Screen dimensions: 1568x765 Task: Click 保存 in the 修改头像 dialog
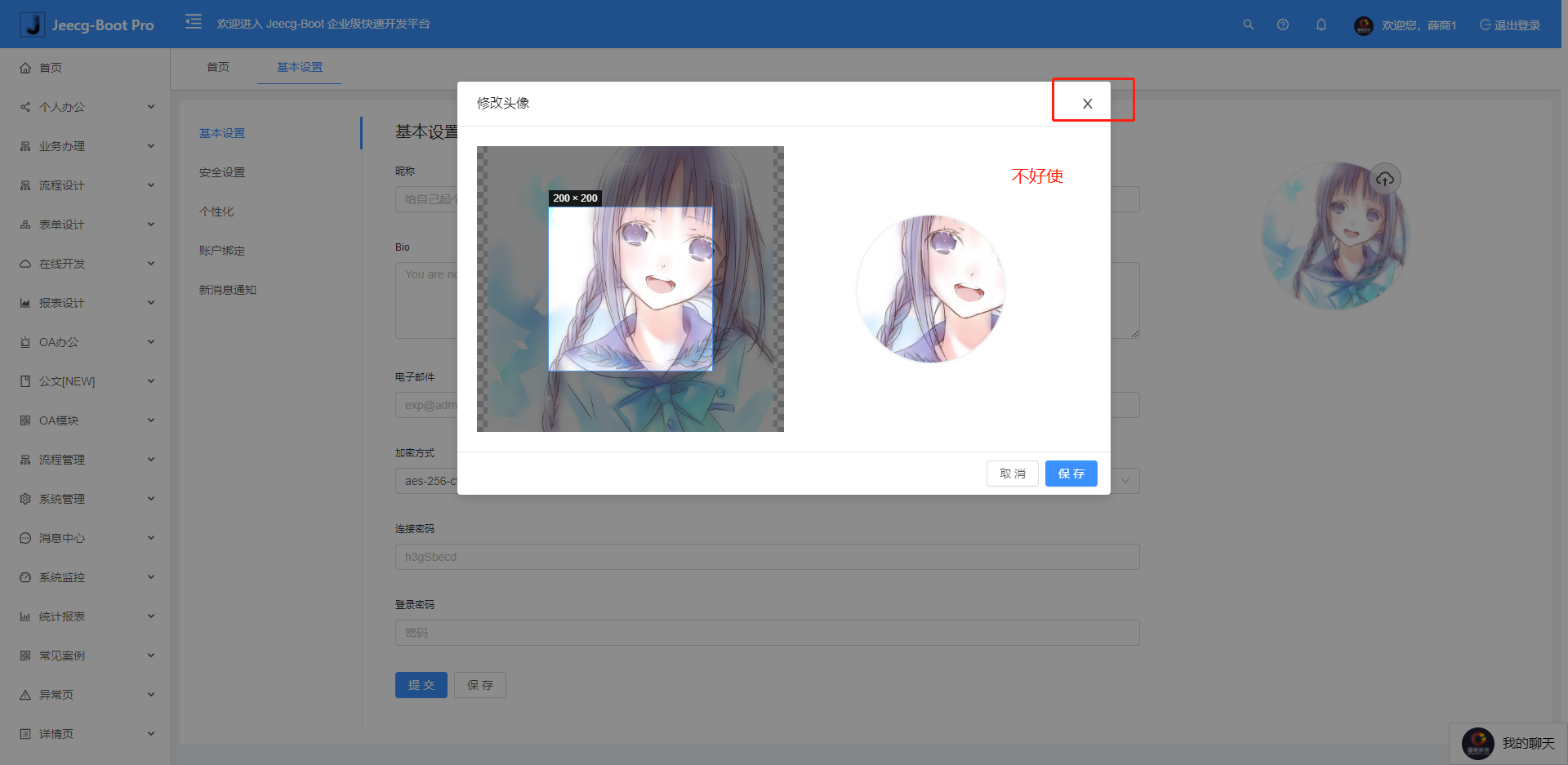coord(1071,474)
